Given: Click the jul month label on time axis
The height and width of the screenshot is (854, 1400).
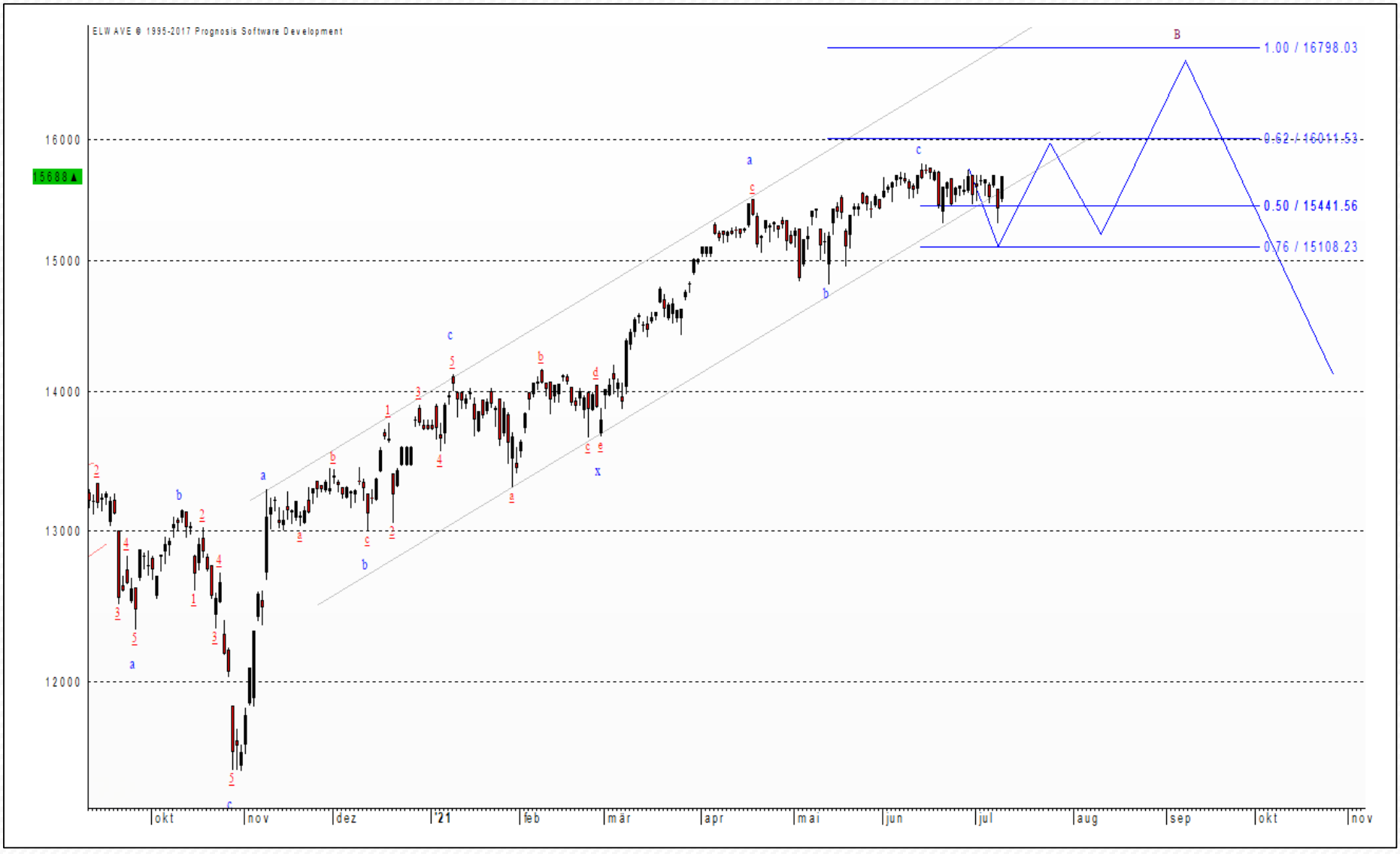Looking at the screenshot, I should pyautogui.click(x=986, y=819).
